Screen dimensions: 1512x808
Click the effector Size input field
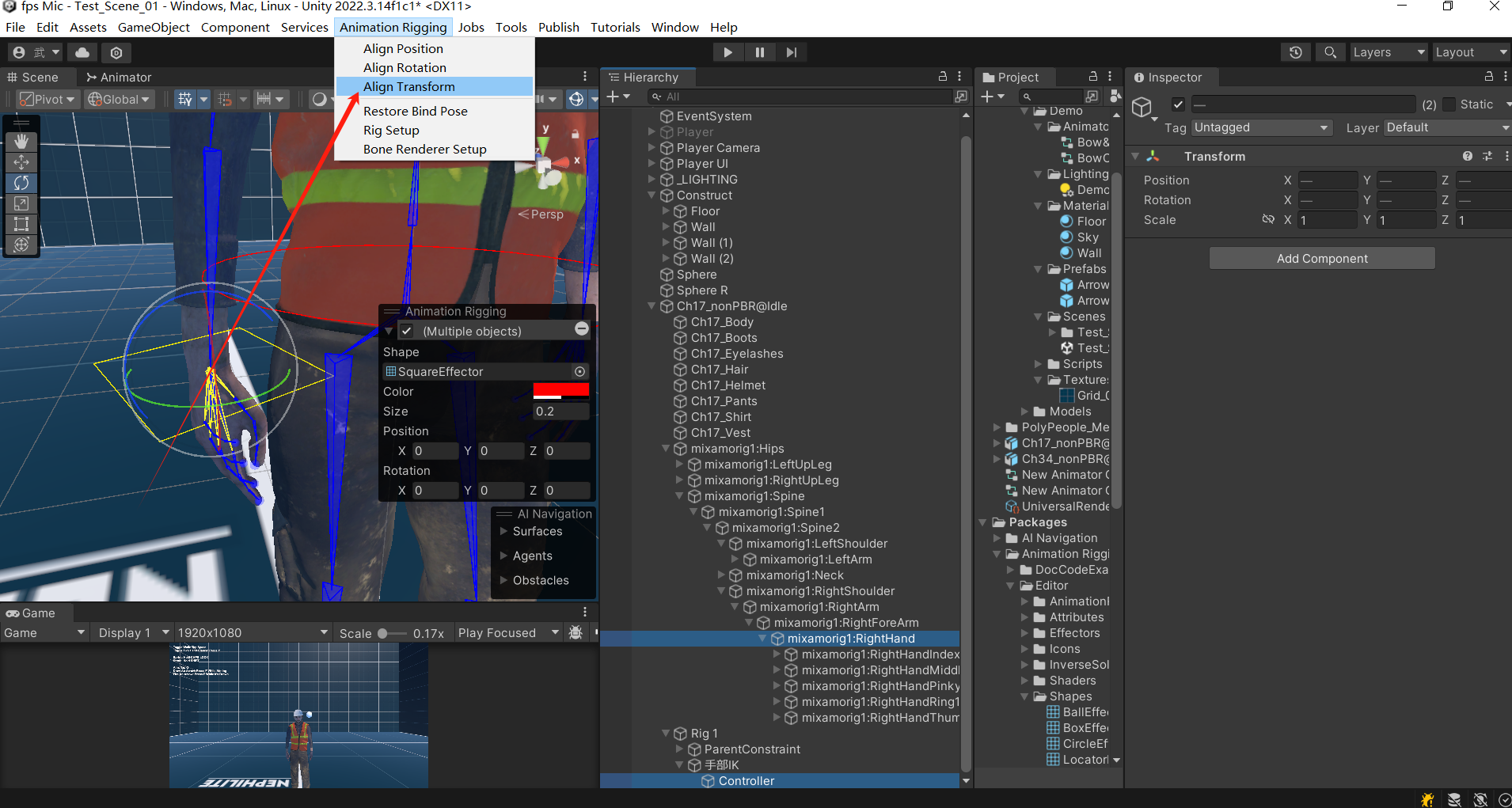click(561, 412)
